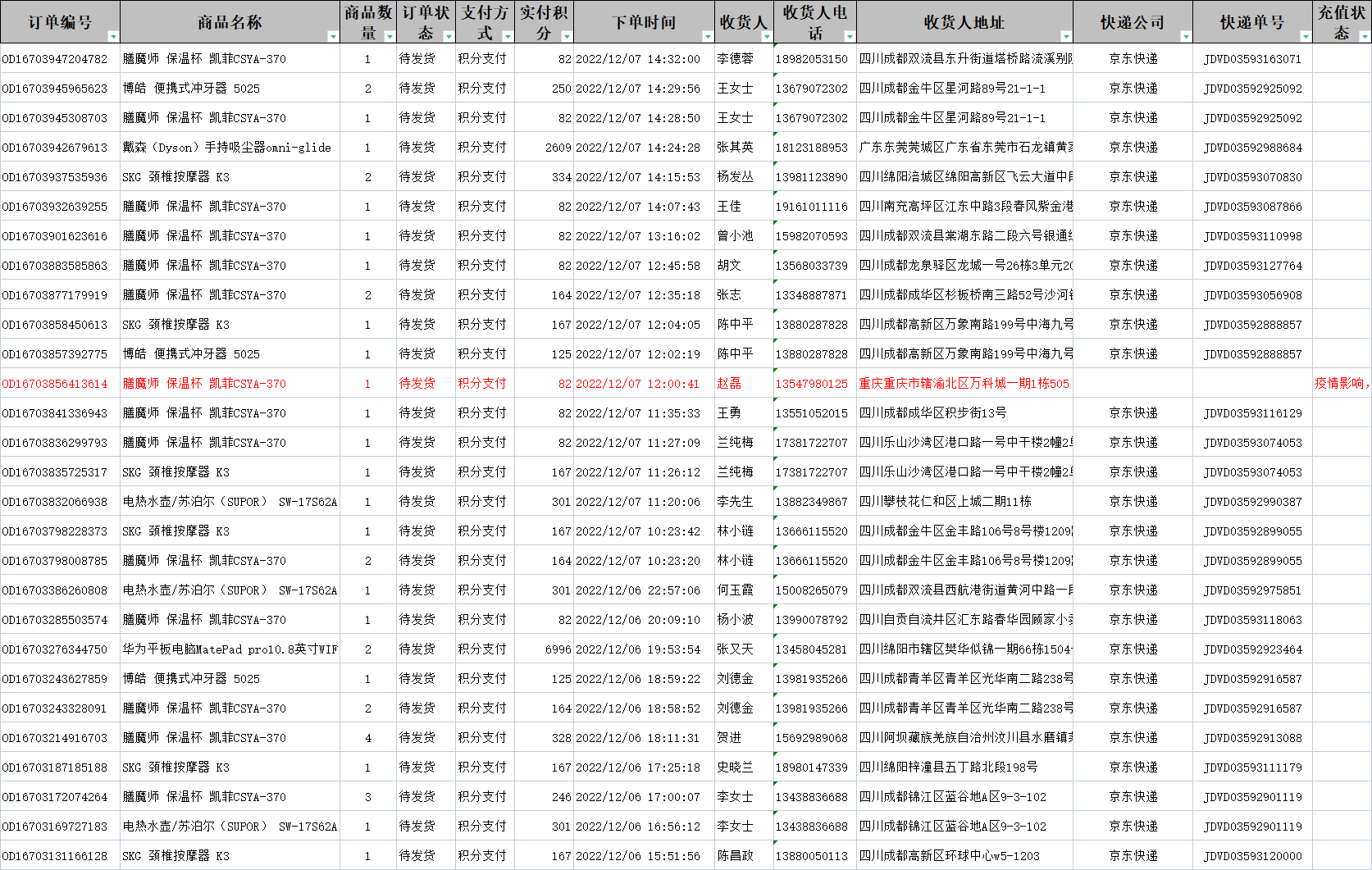Open filter dropdown for 收货人电话 column
The width and height of the screenshot is (1372, 870).
[850, 36]
